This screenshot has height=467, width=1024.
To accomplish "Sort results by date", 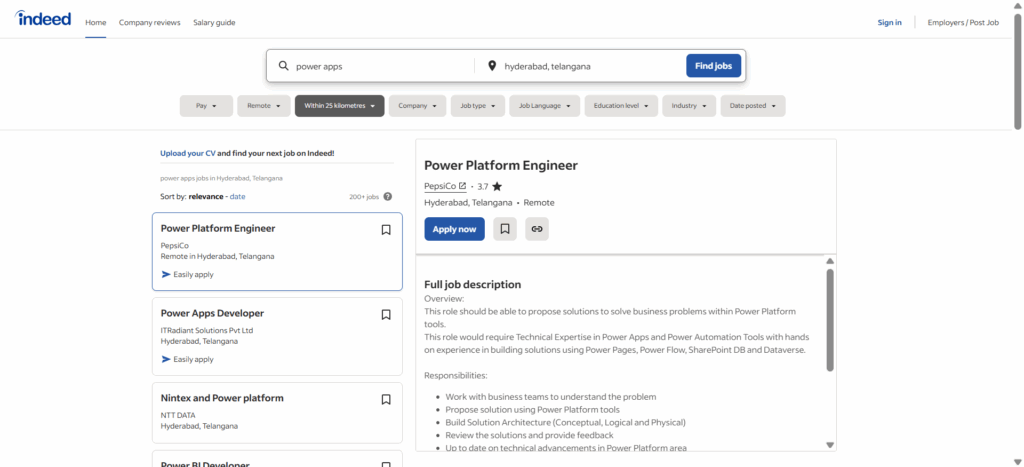I will click(238, 196).
